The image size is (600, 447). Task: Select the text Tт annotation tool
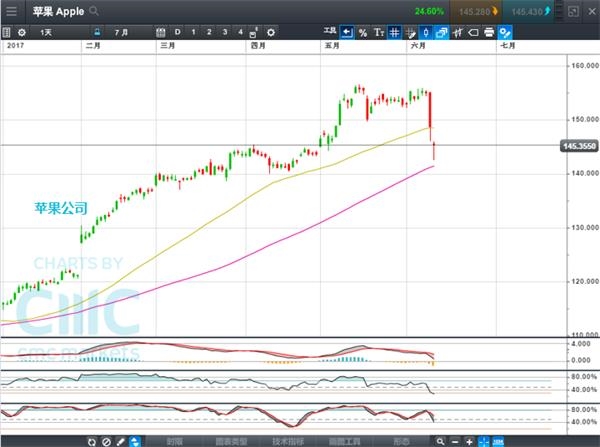(x=379, y=33)
